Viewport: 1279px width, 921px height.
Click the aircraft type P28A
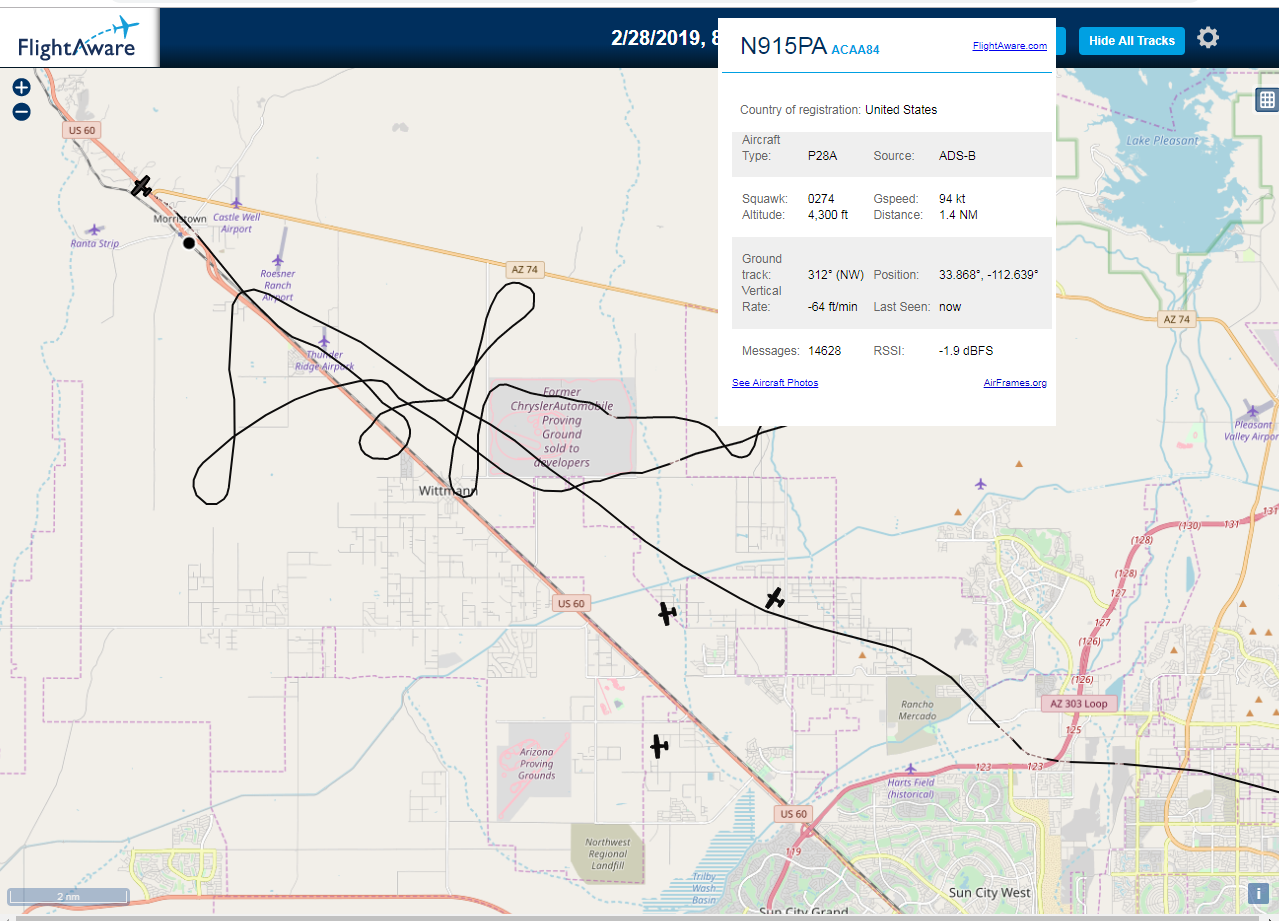point(823,155)
